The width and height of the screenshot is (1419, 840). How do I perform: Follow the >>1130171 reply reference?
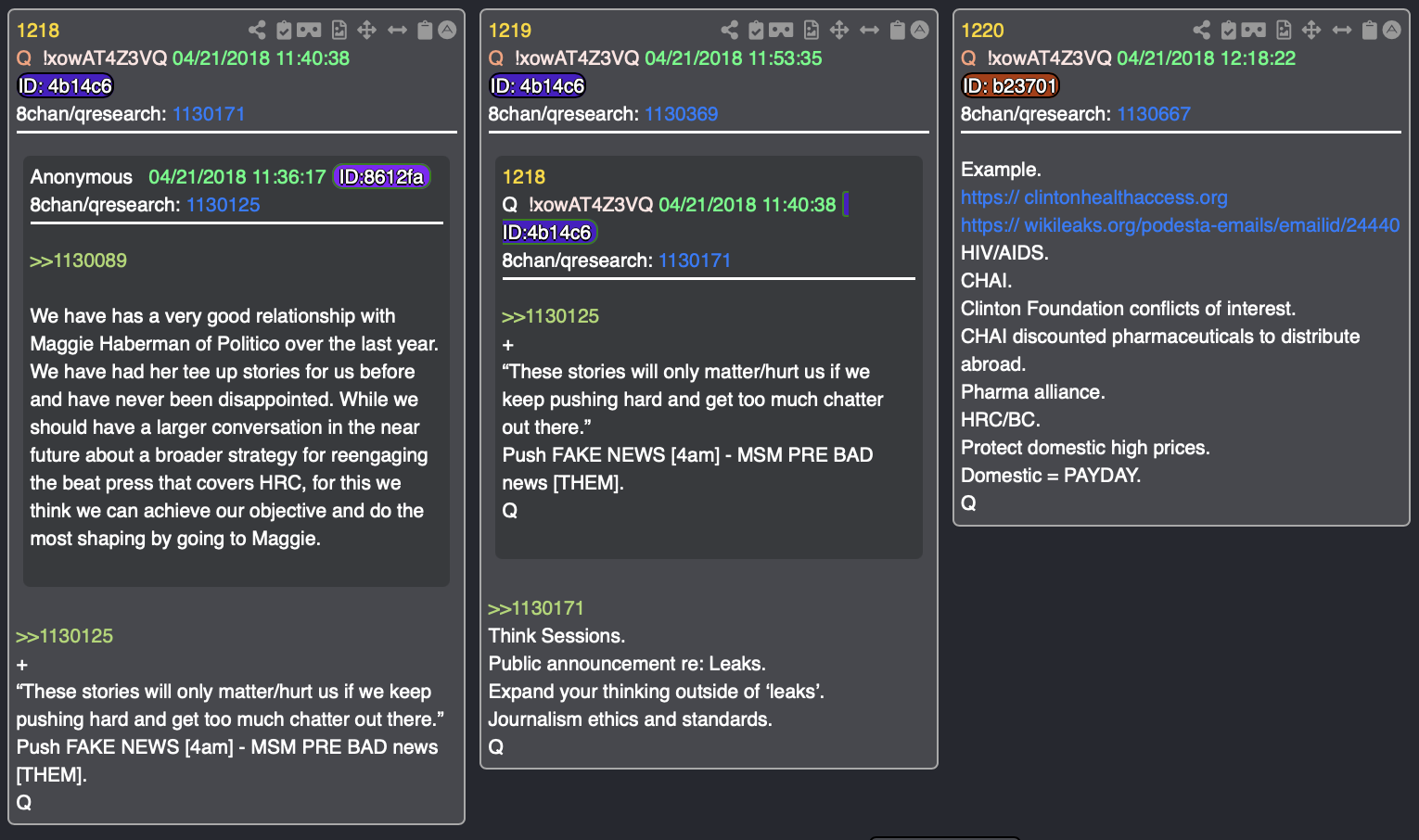pyautogui.click(x=536, y=608)
